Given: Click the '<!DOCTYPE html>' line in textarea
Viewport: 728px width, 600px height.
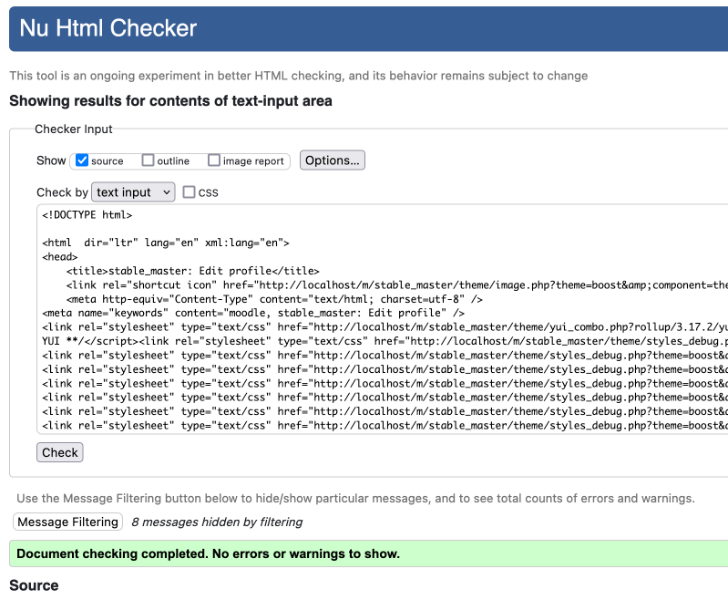Looking at the screenshot, I should [x=87, y=215].
